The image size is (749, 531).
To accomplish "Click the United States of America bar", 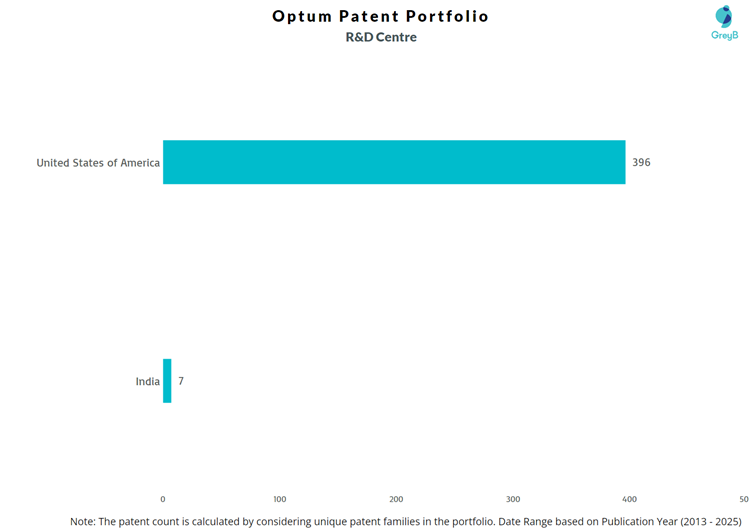I will (394, 162).
